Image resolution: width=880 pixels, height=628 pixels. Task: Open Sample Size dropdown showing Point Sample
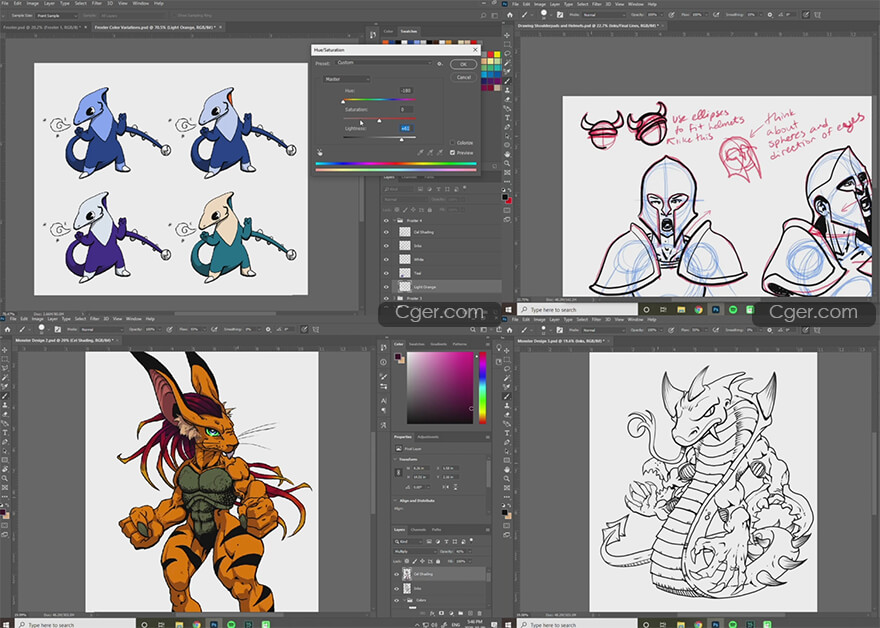[57, 16]
